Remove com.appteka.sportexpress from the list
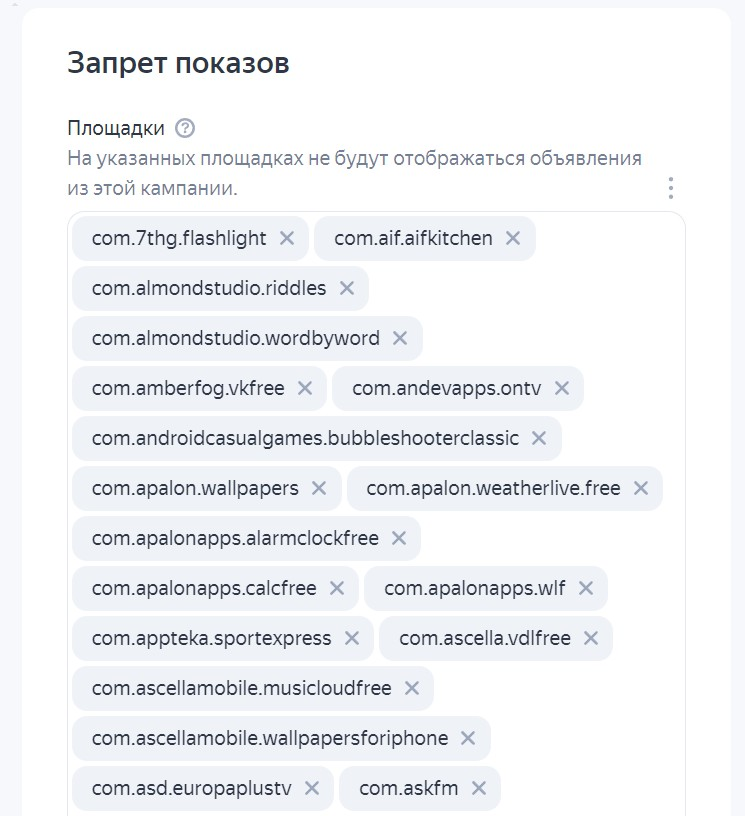The image size is (745, 816). [x=352, y=638]
